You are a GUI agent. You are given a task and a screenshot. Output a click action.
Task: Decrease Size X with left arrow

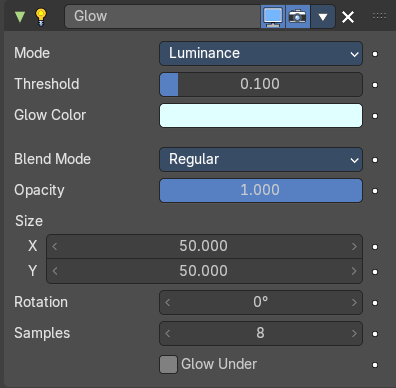[55, 247]
